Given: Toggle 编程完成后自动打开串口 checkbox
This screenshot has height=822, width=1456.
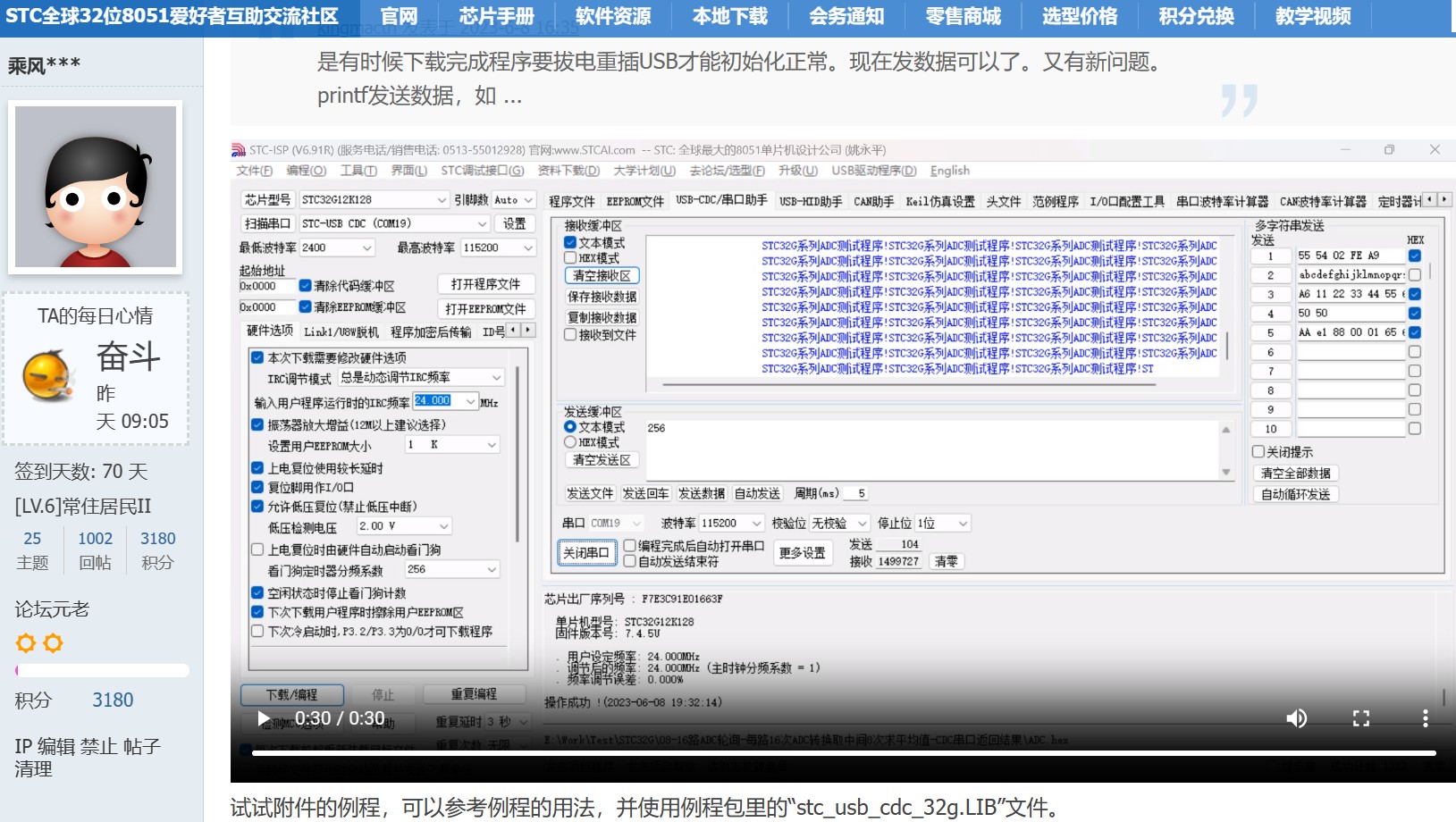Looking at the screenshot, I should (x=629, y=546).
